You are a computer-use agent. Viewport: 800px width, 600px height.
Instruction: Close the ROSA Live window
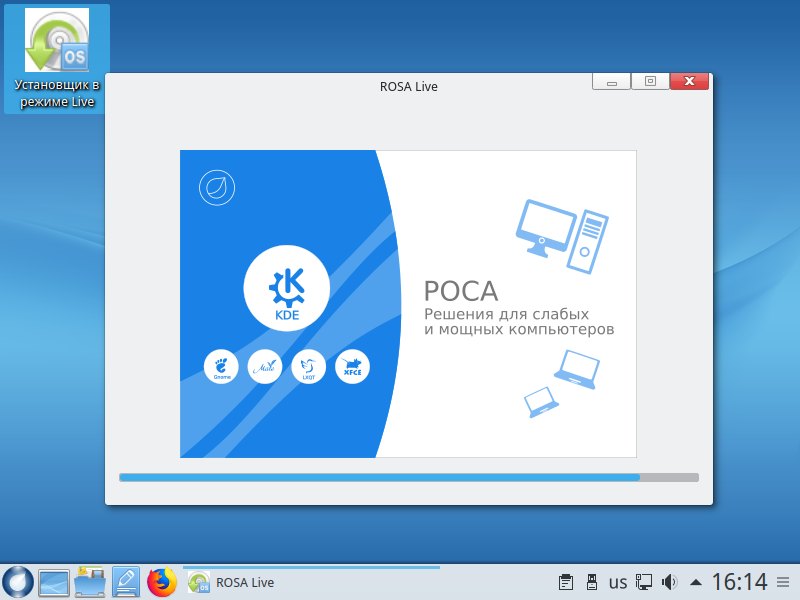[x=689, y=82]
